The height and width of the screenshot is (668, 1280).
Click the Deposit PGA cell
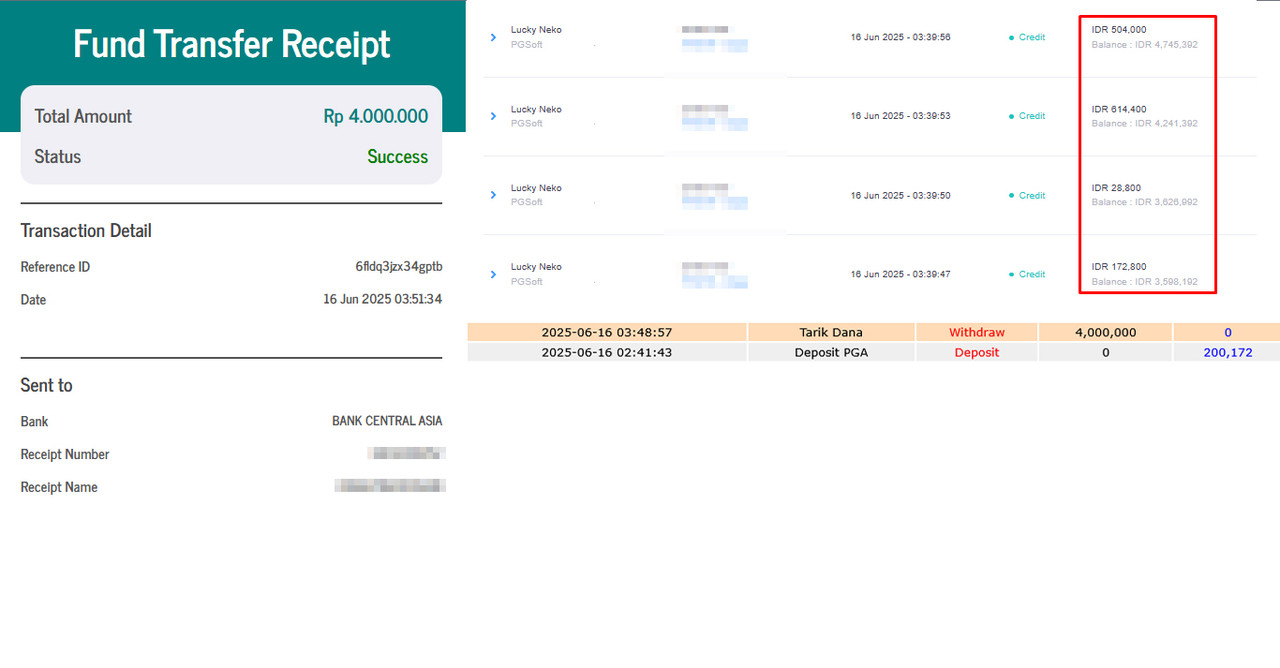coord(831,352)
